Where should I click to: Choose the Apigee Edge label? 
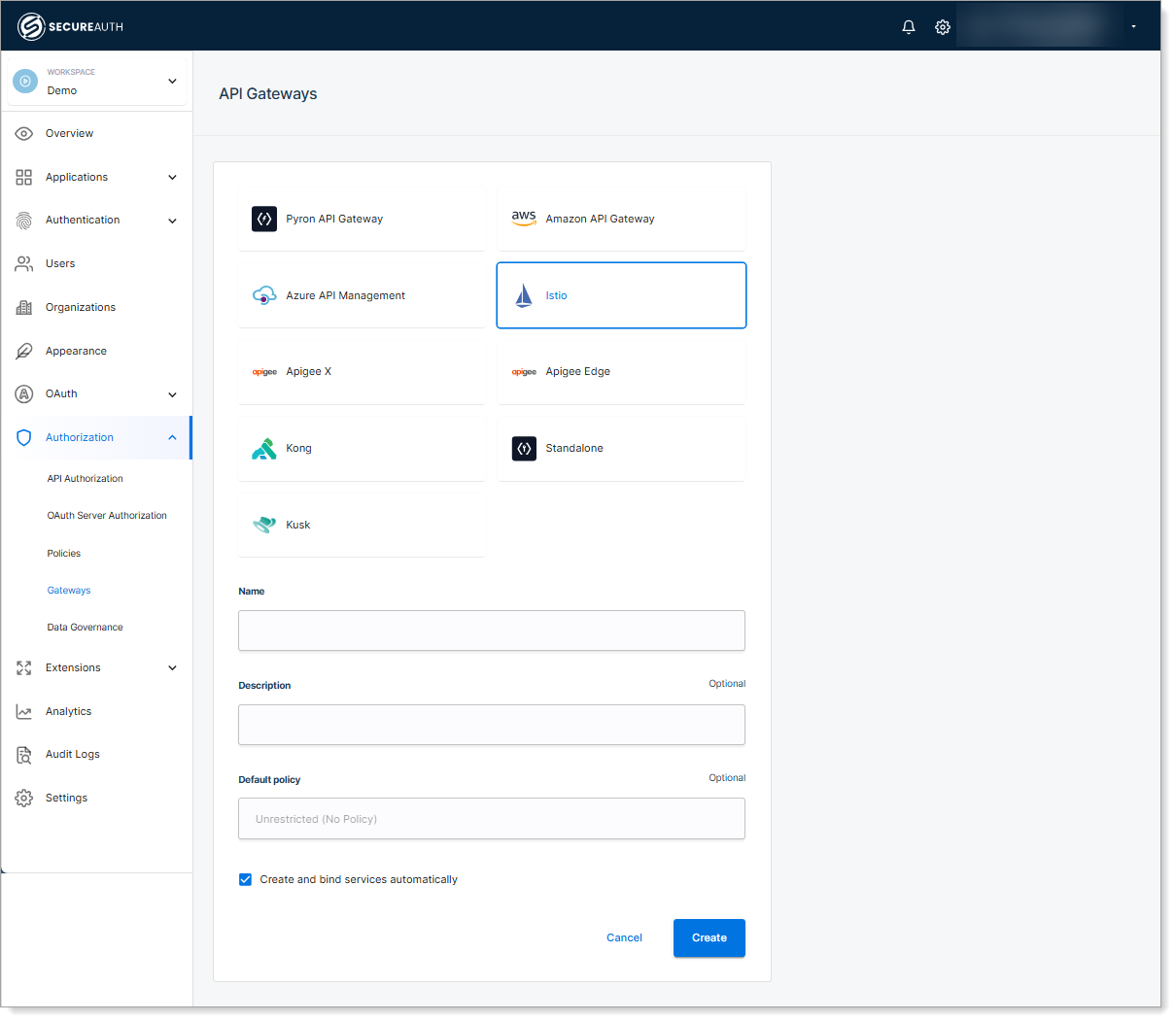click(x=578, y=372)
